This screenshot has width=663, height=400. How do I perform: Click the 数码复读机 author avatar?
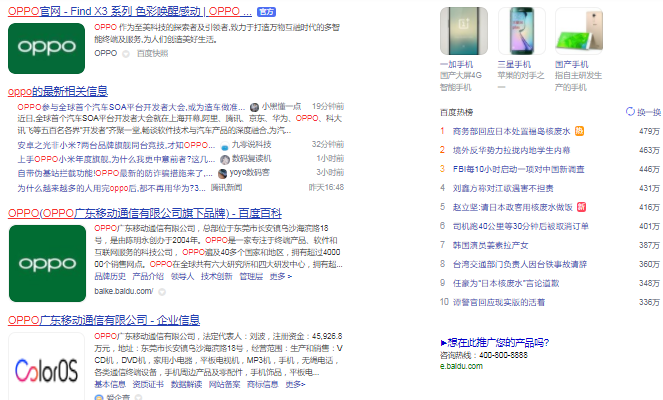coord(225,159)
